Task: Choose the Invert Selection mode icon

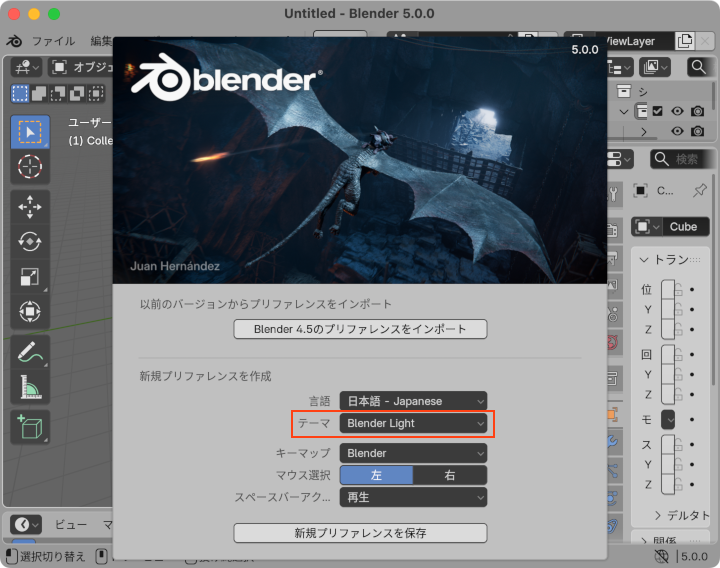Action: pos(77,94)
